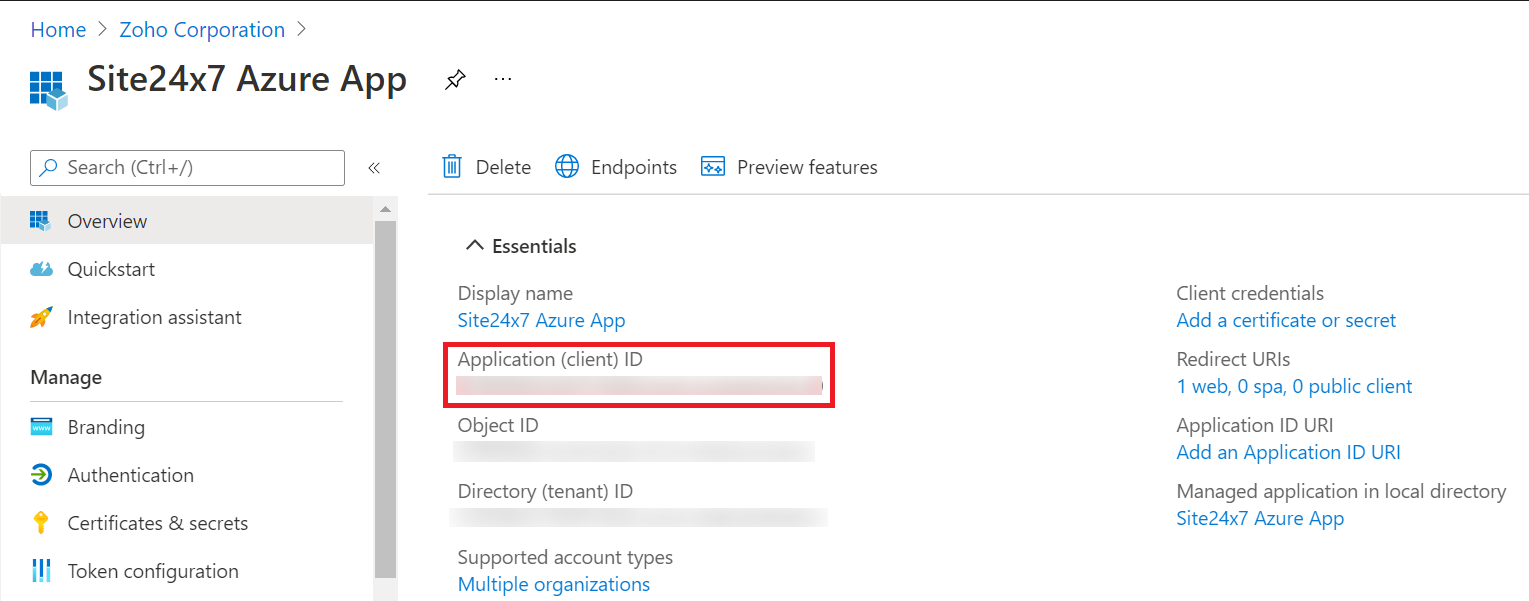
Task: Open Authentication in Manage section
Action: pyautogui.click(x=130, y=475)
